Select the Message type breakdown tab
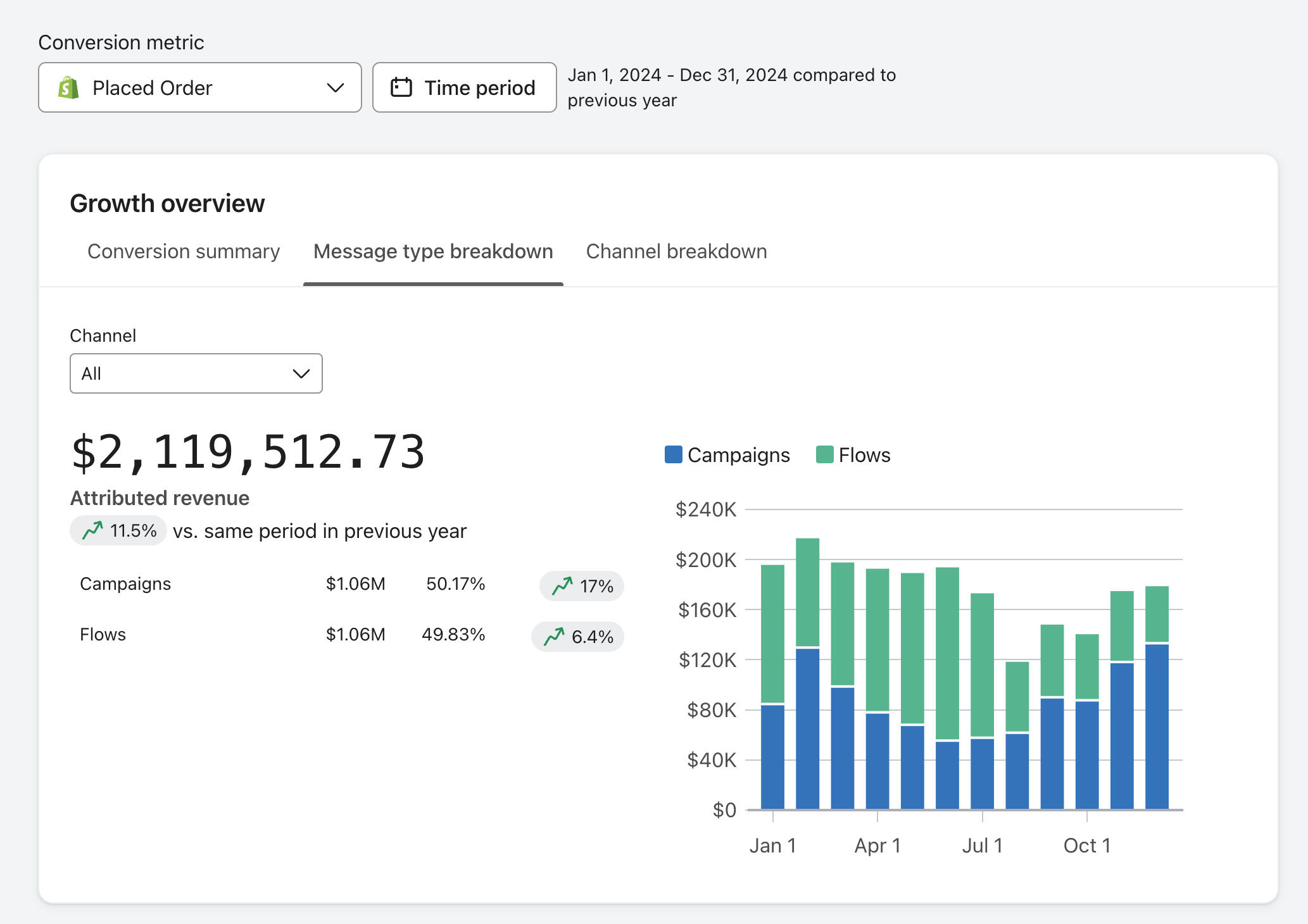 [433, 251]
